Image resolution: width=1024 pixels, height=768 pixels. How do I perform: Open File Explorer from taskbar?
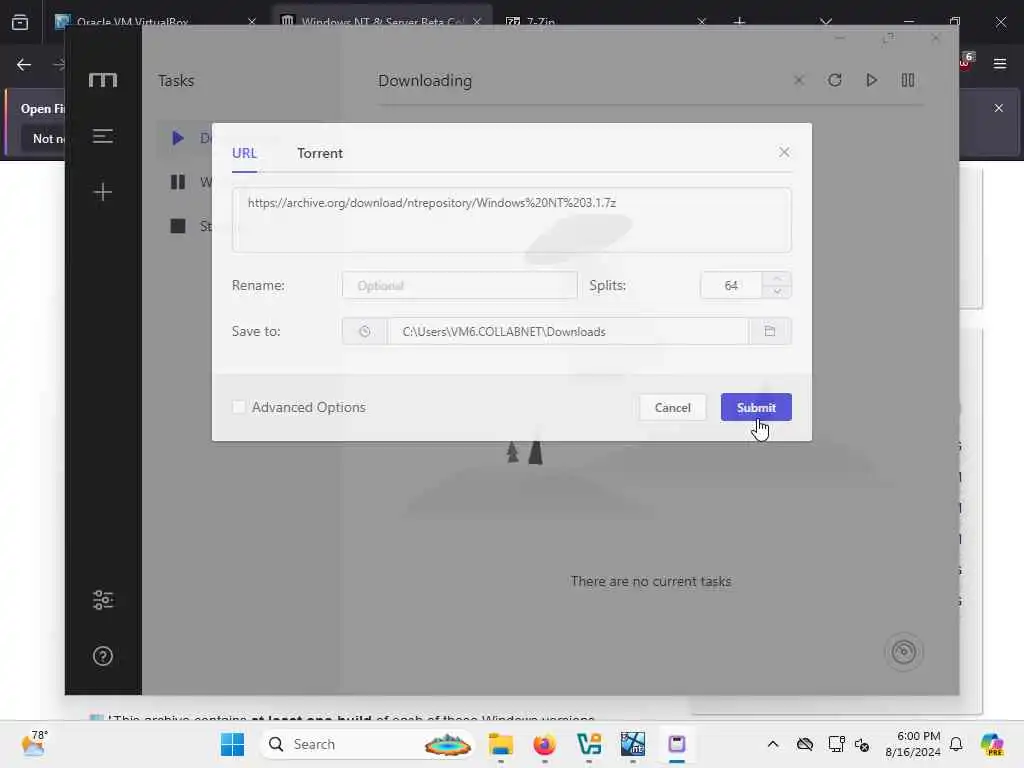[501, 744]
